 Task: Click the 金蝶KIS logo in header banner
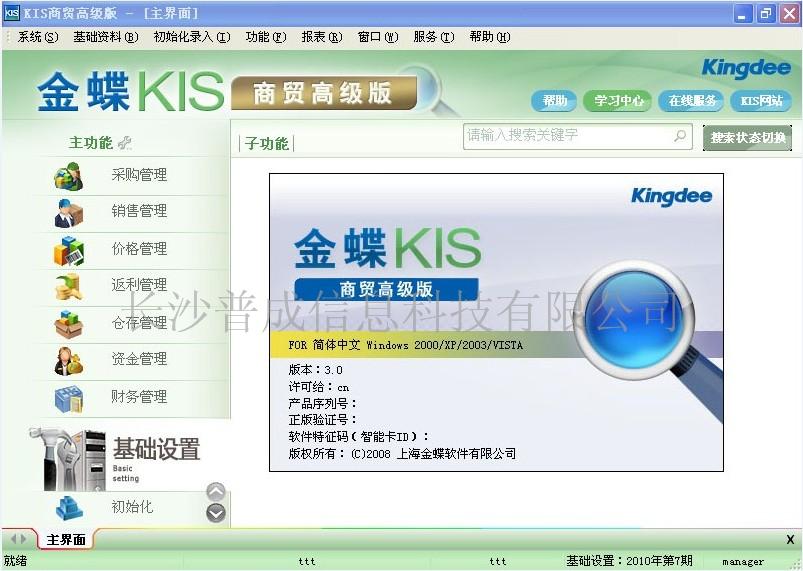point(131,92)
